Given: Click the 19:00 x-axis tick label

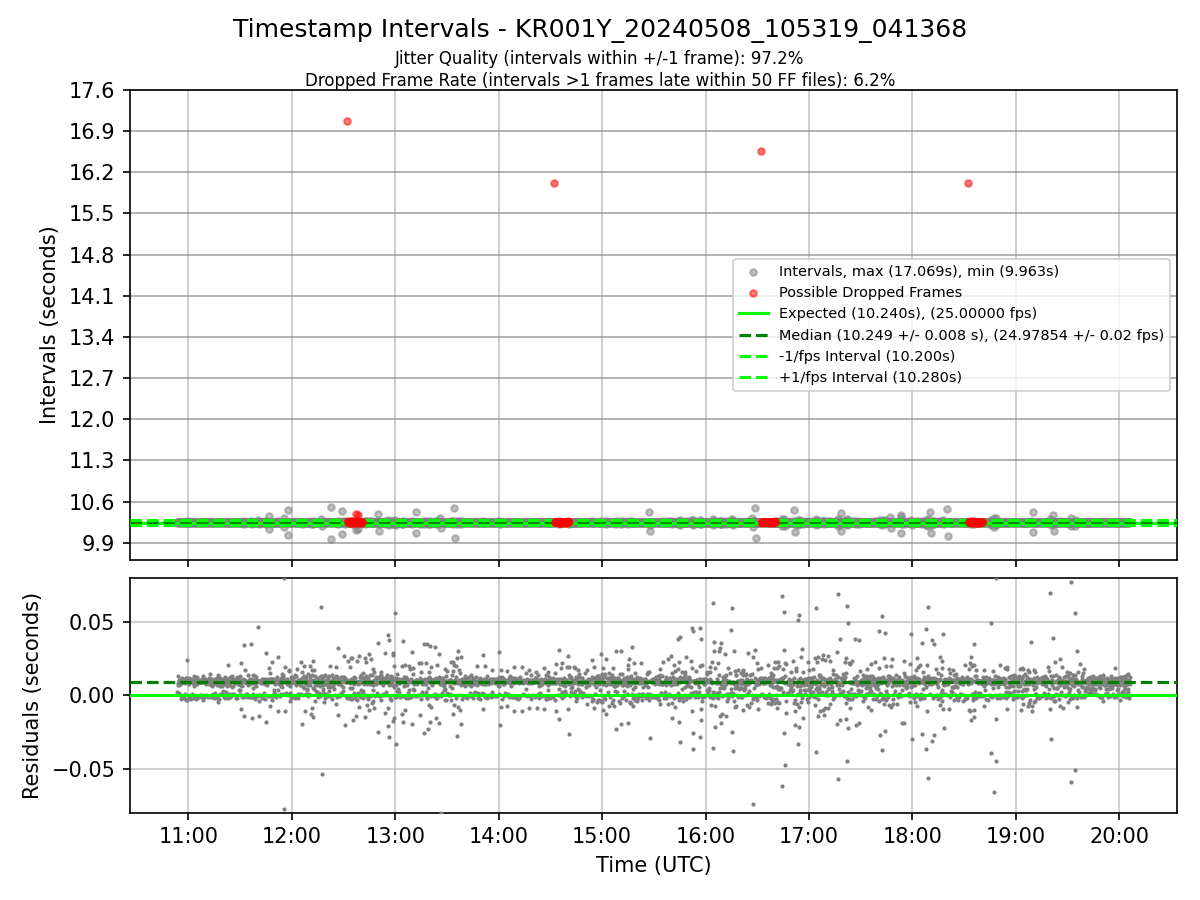Looking at the screenshot, I should click(x=1015, y=835).
